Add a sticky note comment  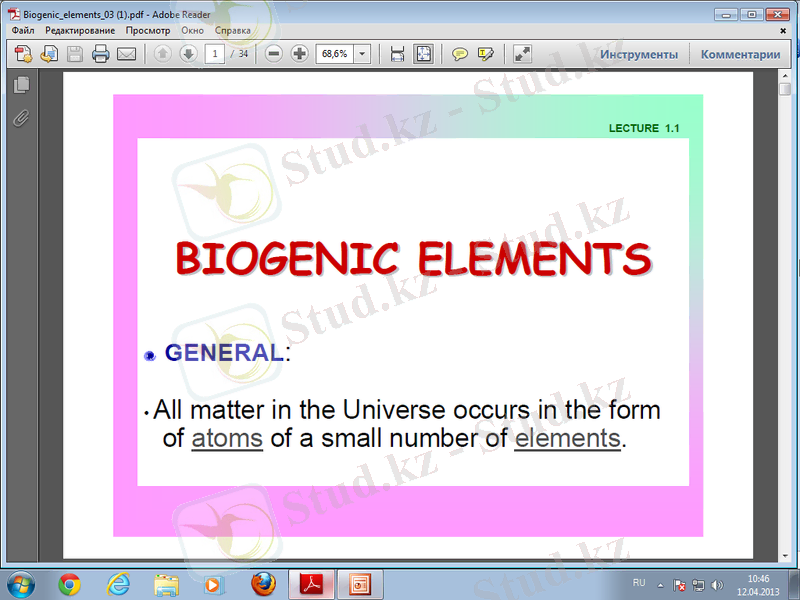(459, 54)
